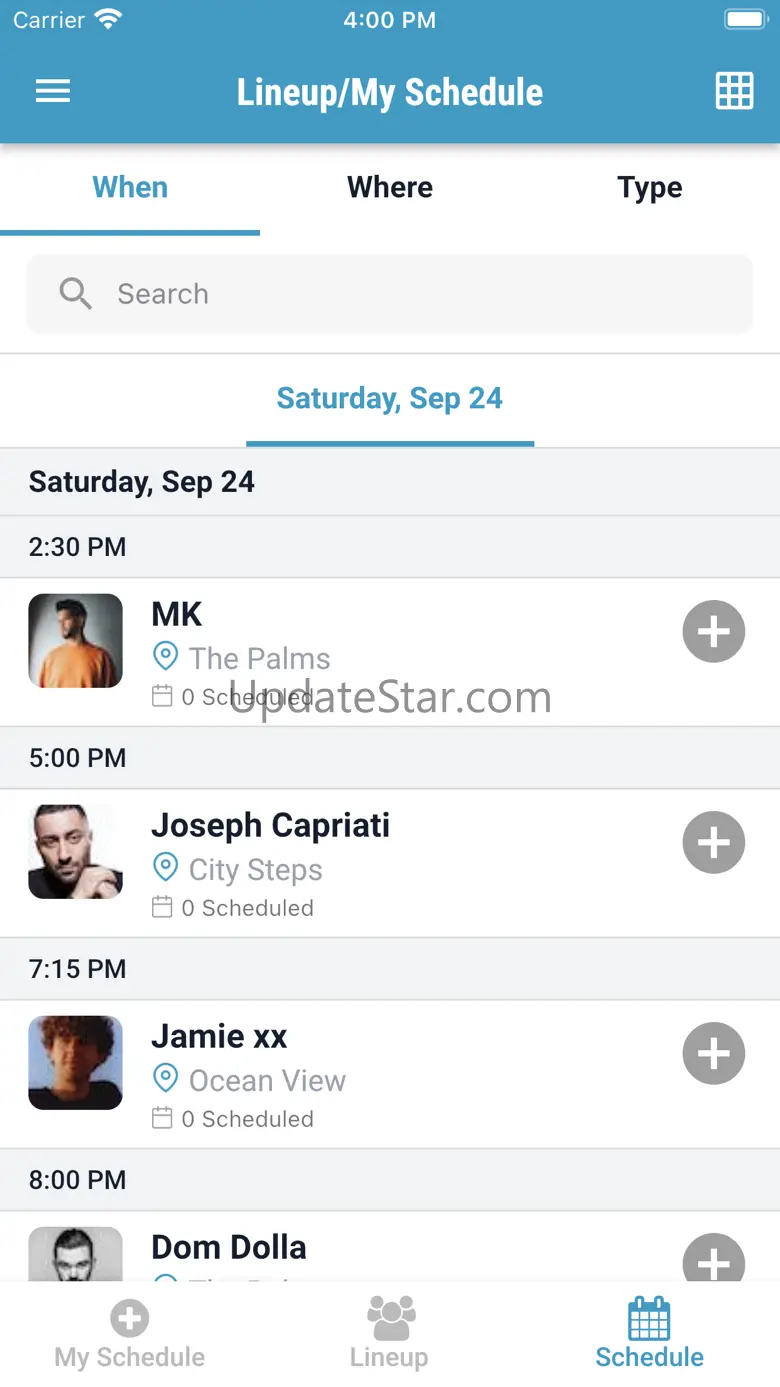Switch to grid view icon

pyautogui.click(x=734, y=91)
